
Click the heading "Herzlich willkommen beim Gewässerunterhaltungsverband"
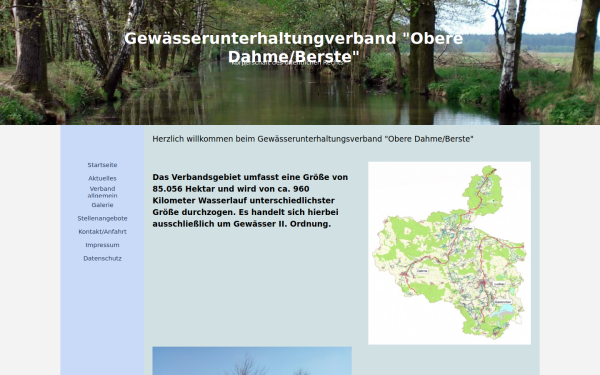[313, 139]
